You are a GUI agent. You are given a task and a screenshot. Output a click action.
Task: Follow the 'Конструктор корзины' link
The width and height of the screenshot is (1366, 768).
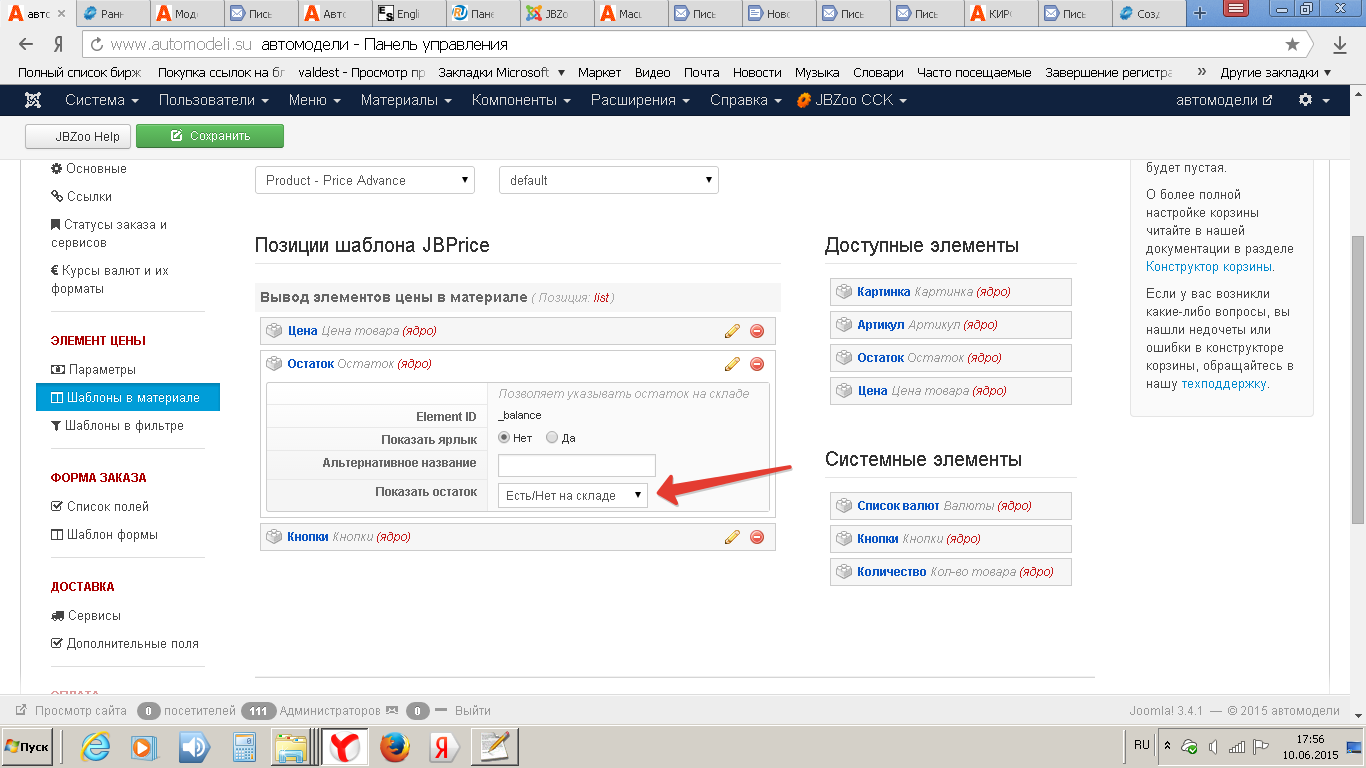1209,267
